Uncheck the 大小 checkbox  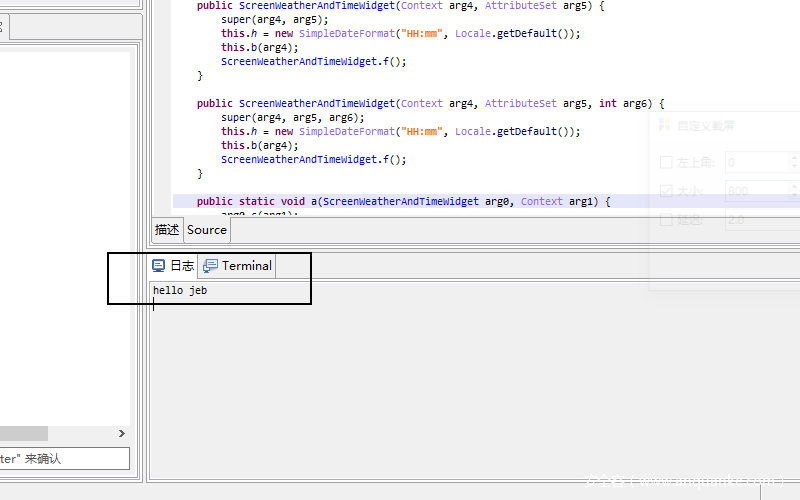tap(667, 191)
